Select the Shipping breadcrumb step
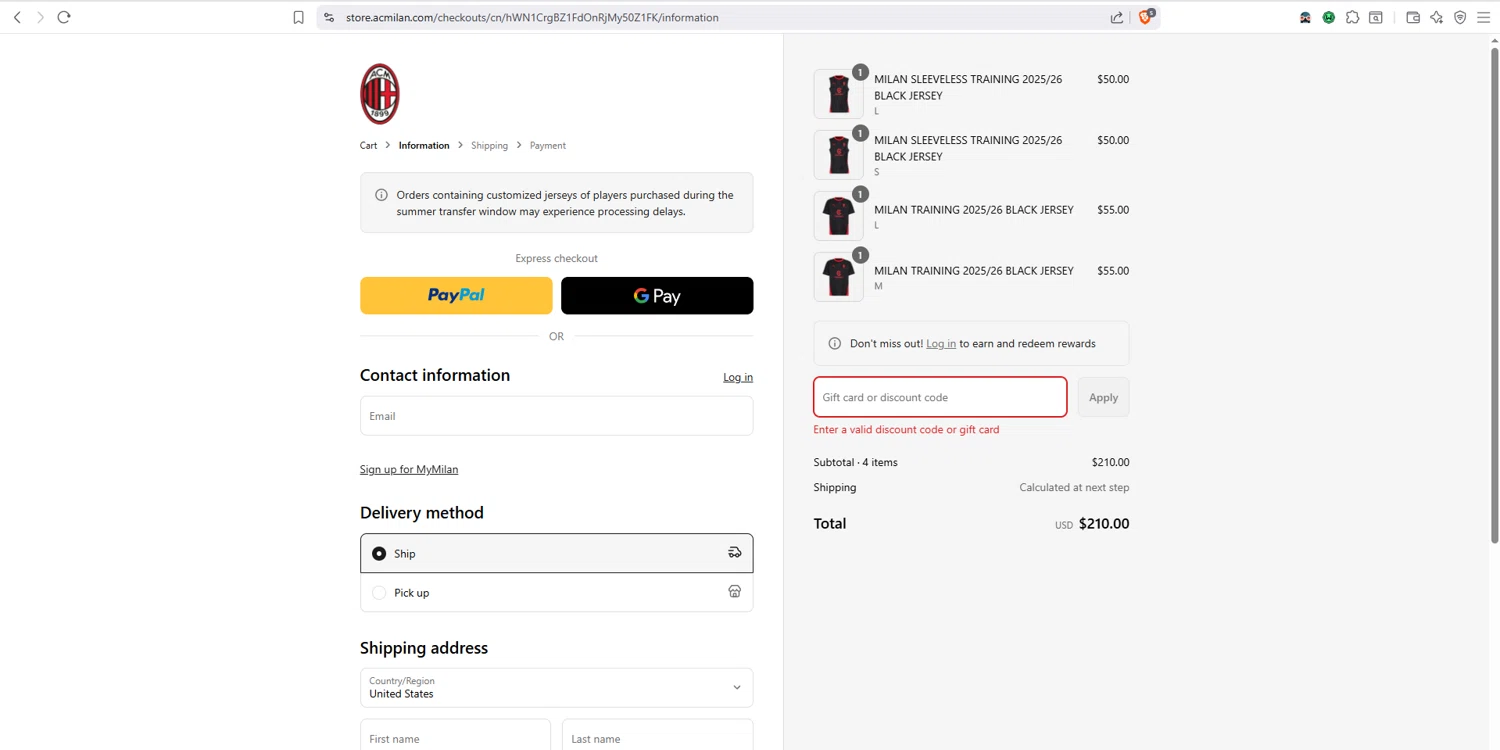This screenshot has height=750, width=1500. pyautogui.click(x=489, y=145)
